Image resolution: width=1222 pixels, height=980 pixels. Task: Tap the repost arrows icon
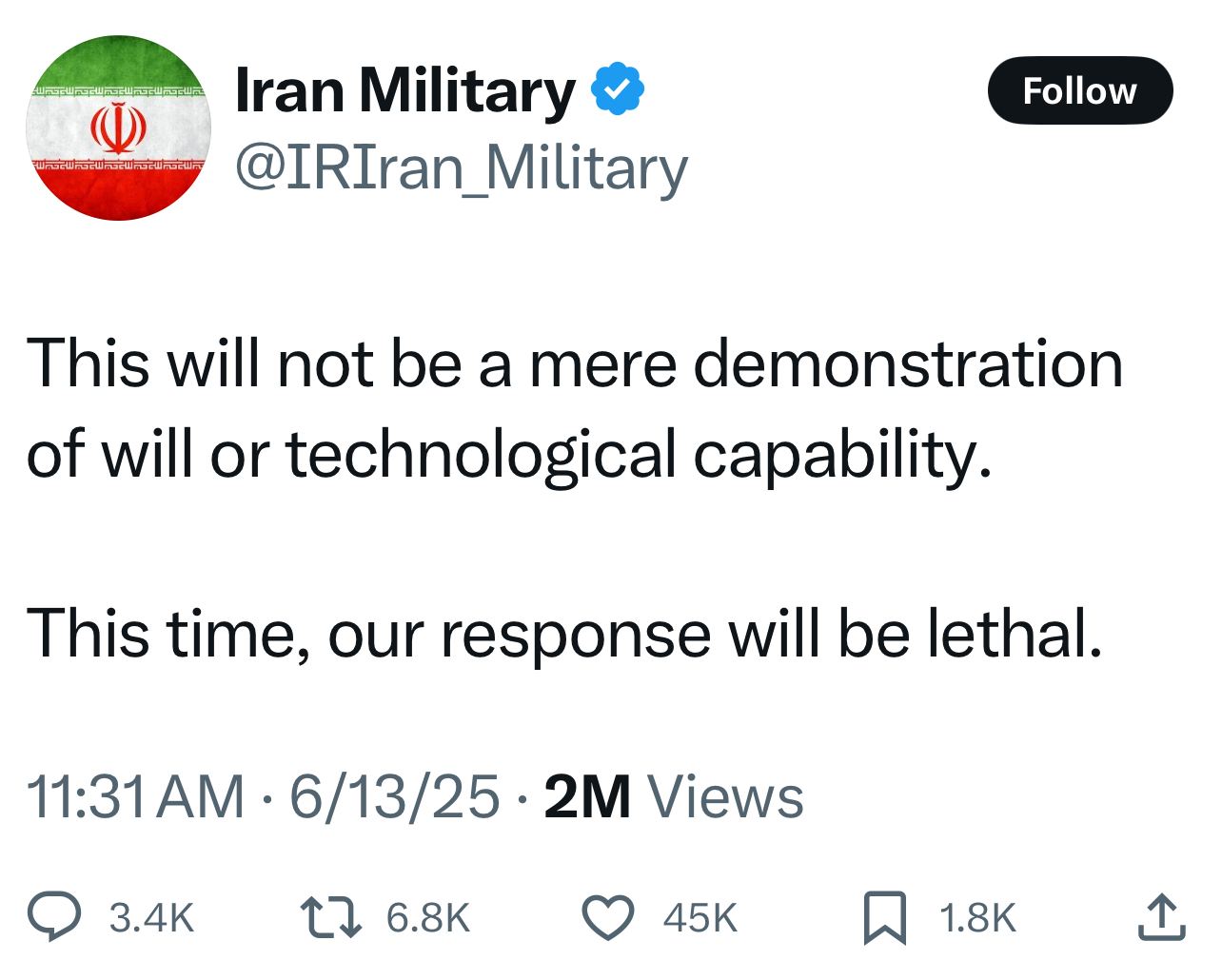pyautogui.click(x=330, y=917)
